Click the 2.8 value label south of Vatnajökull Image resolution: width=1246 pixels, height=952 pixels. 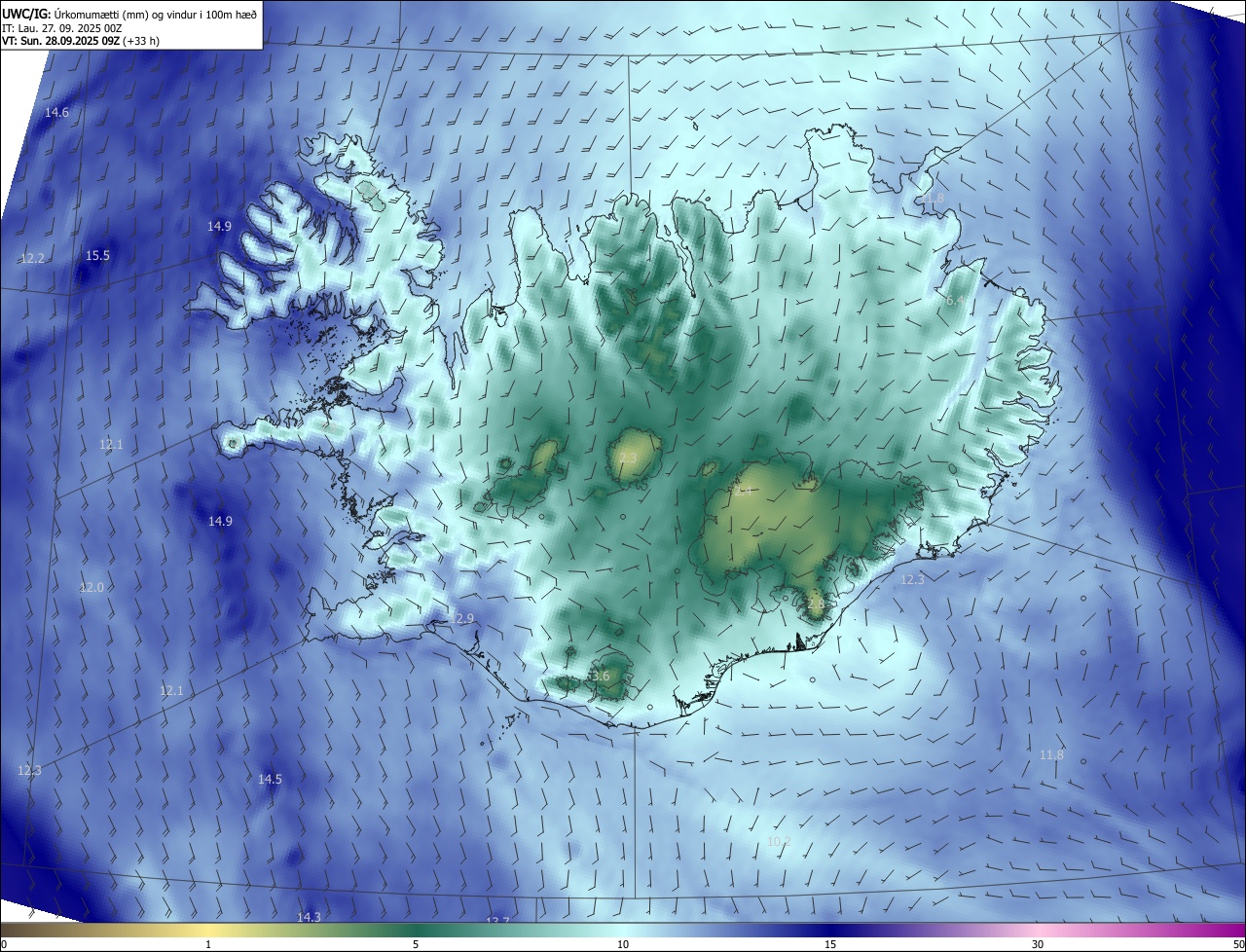click(816, 604)
